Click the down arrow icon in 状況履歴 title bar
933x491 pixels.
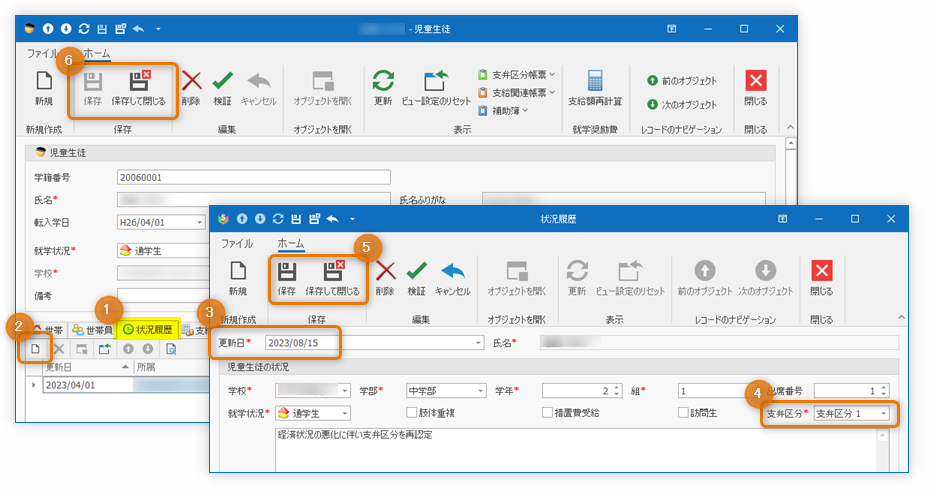point(260,219)
